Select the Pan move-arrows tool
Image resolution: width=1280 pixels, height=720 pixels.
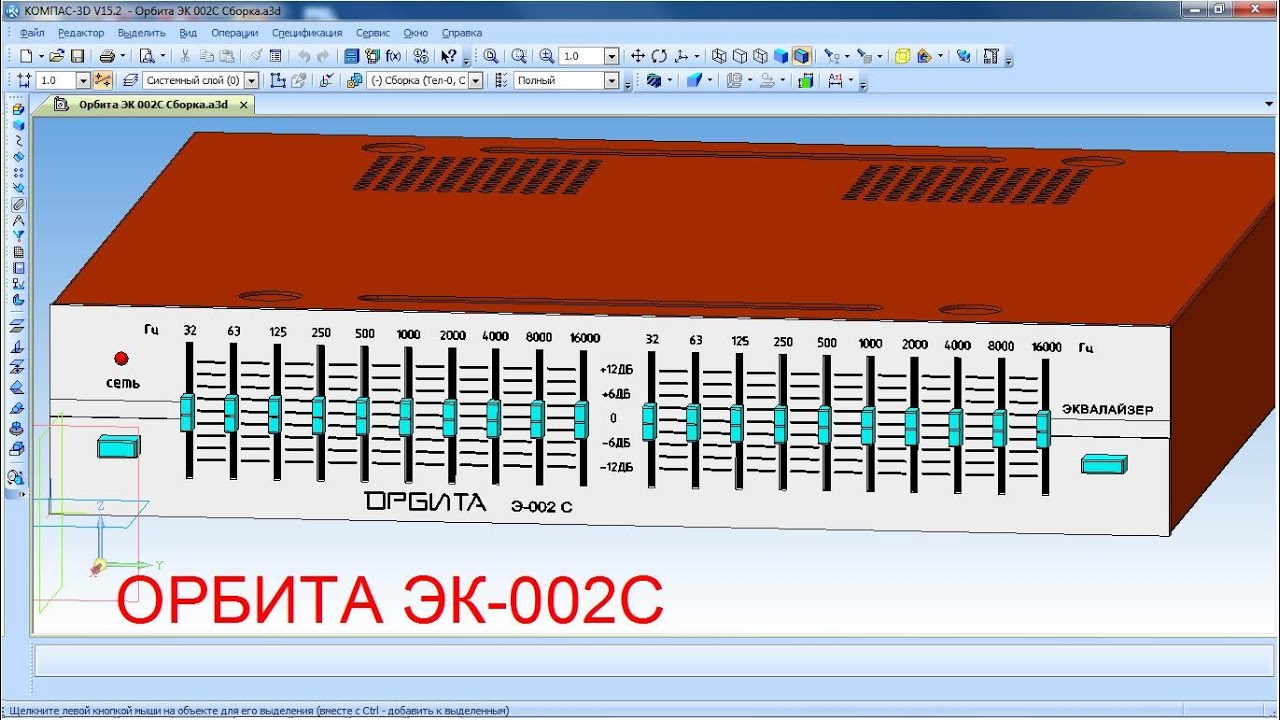coord(638,56)
